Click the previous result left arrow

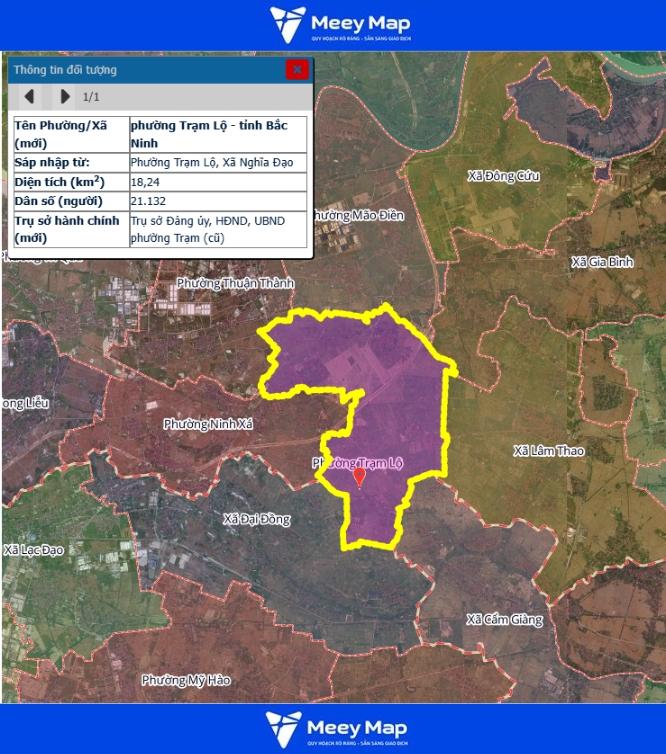(x=30, y=97)
